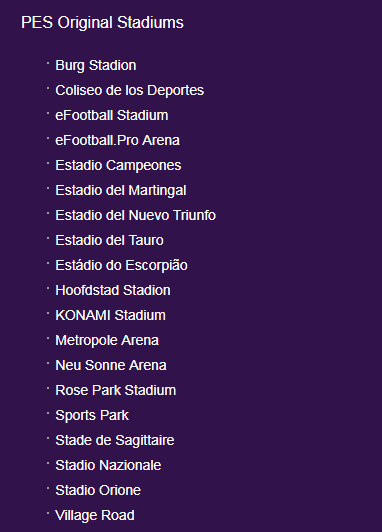382x532 pixels.
Task: Select Burg Stadion from the list
Action: pos(96,65)
